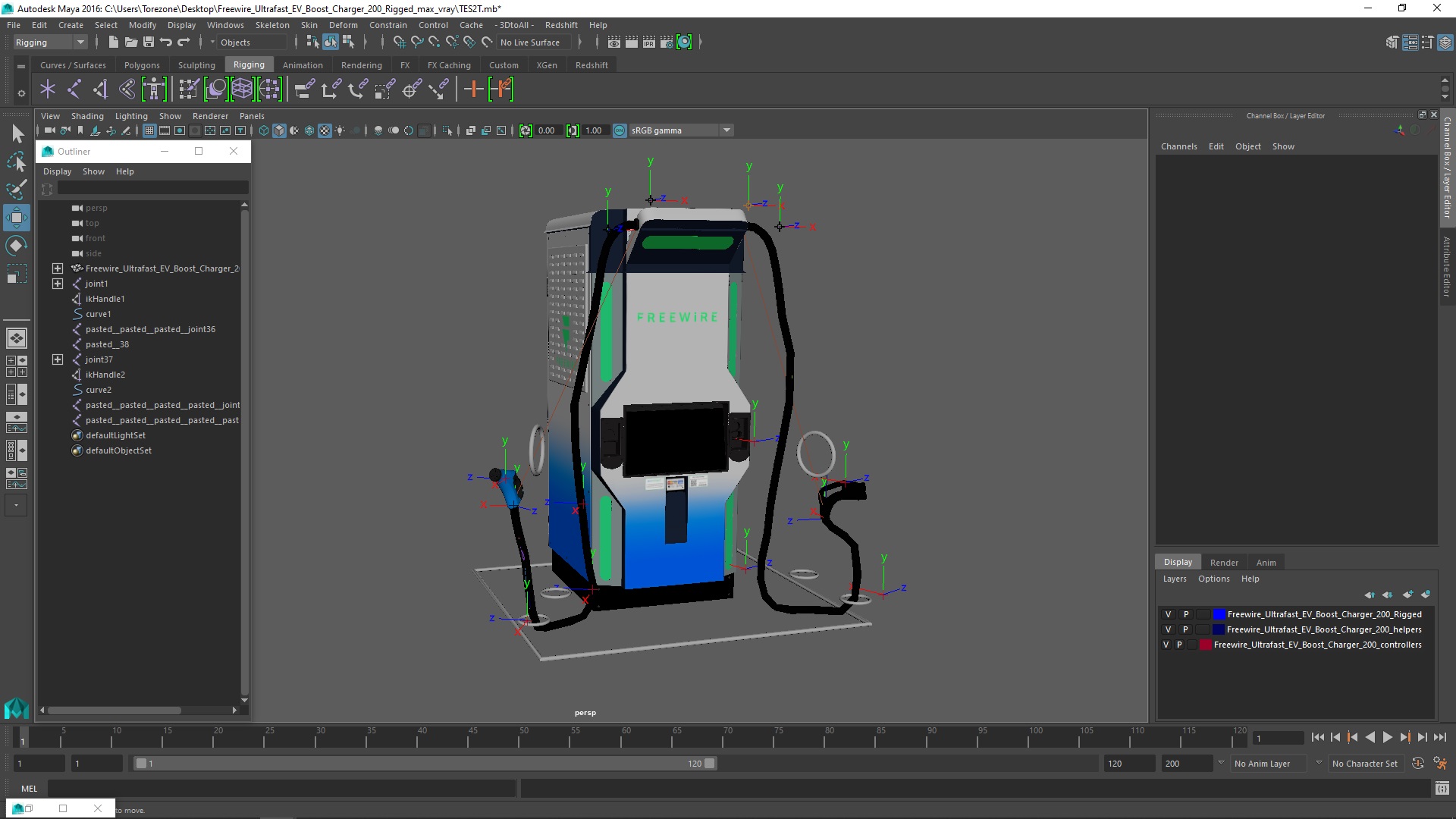The image size is (1456, 819).
Task: Click the parent constraint plus icon on shelf
Action: pos(473,89)
